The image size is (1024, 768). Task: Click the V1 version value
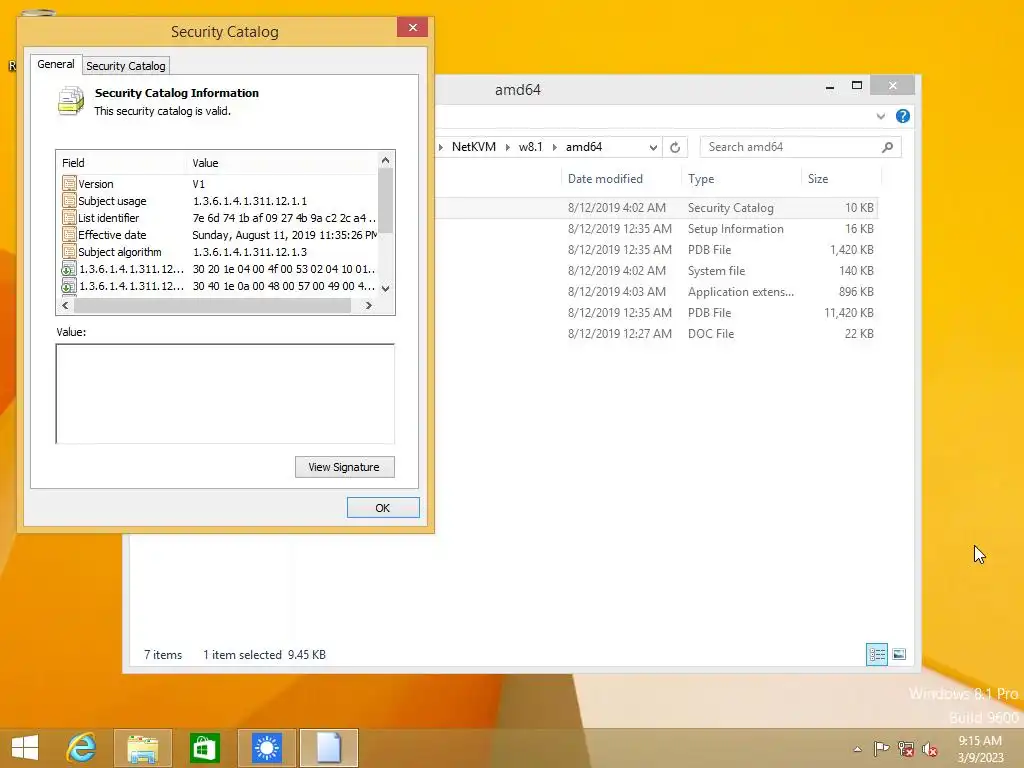coord(199,184)
